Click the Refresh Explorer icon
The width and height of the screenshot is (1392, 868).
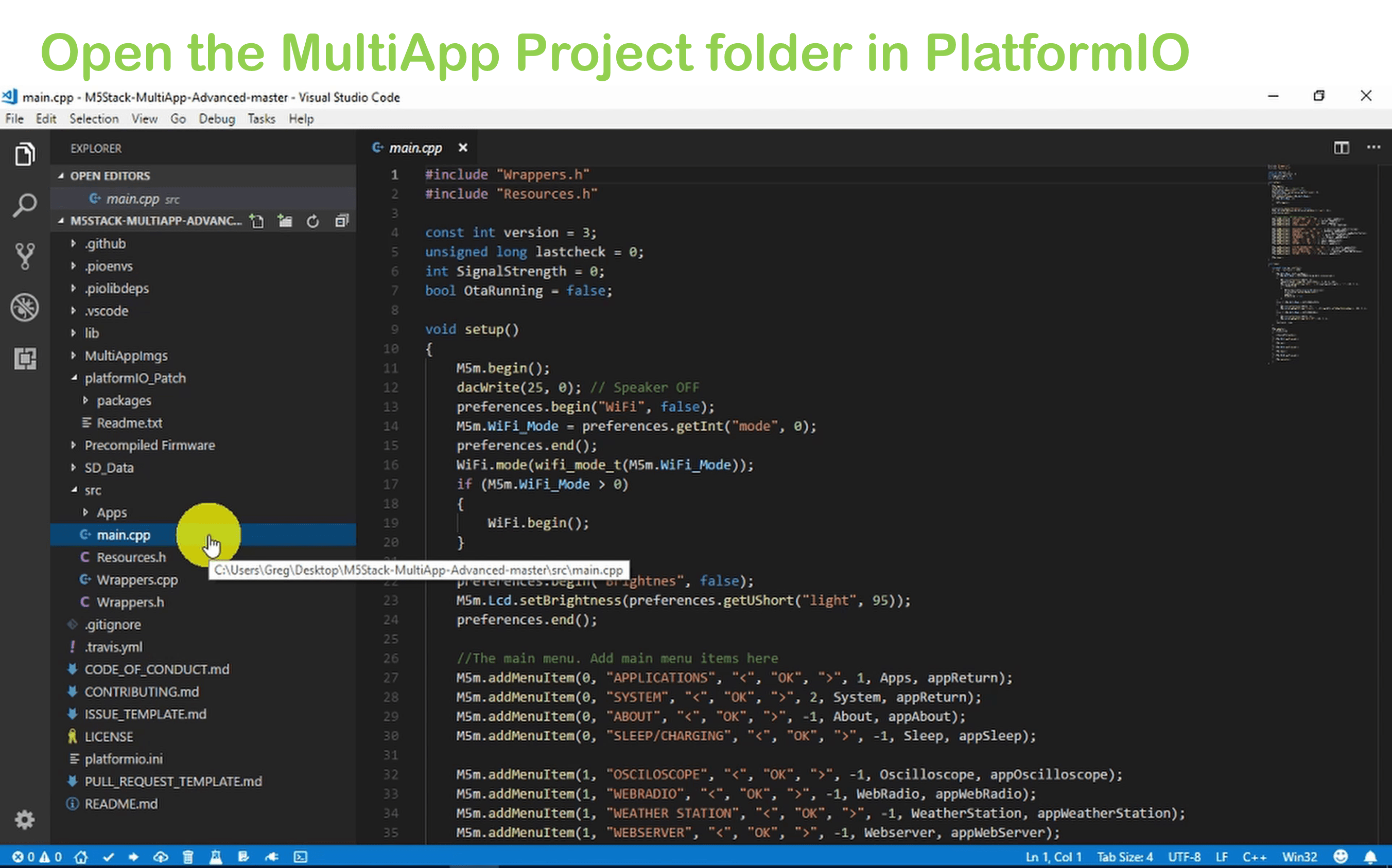(312, 221)
